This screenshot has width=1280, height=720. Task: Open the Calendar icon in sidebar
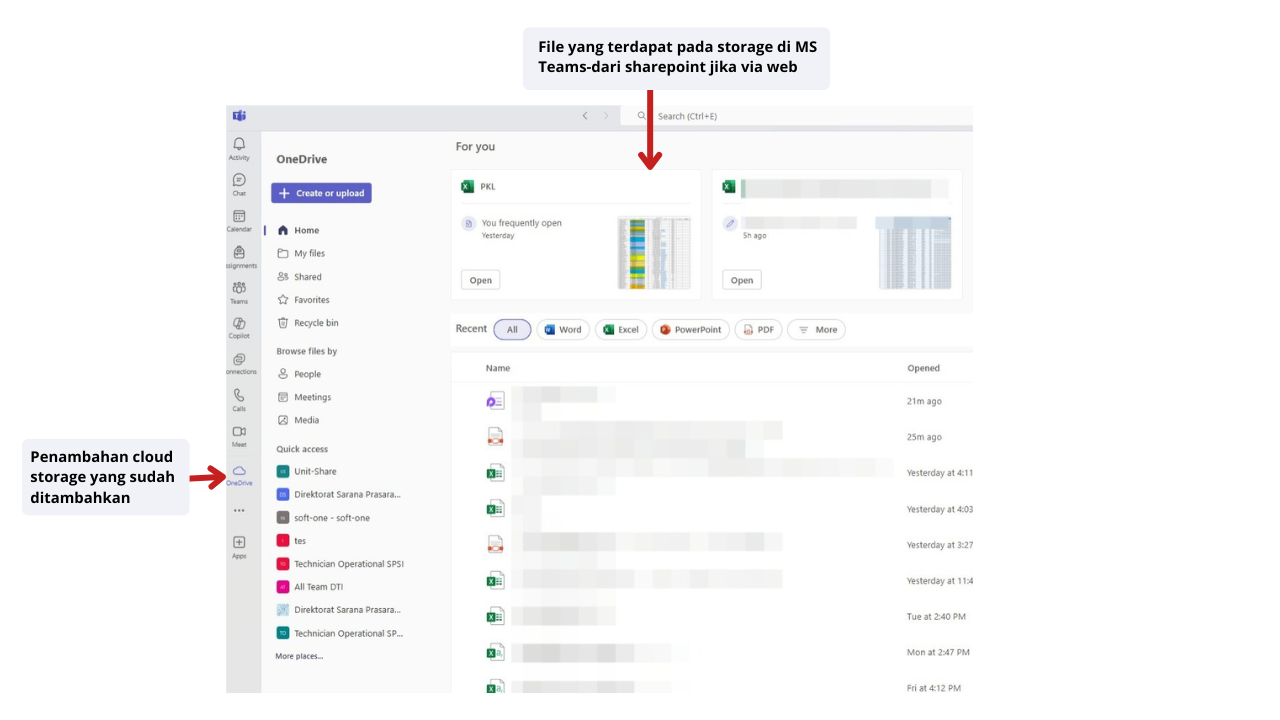coord(239,217)
